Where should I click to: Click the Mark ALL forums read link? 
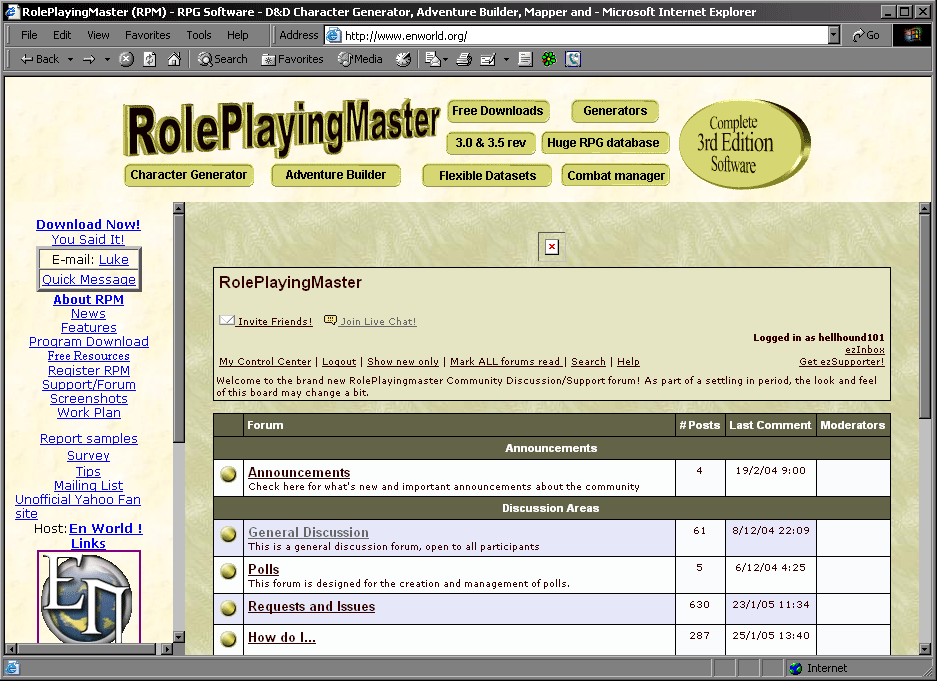click(506, 361)
